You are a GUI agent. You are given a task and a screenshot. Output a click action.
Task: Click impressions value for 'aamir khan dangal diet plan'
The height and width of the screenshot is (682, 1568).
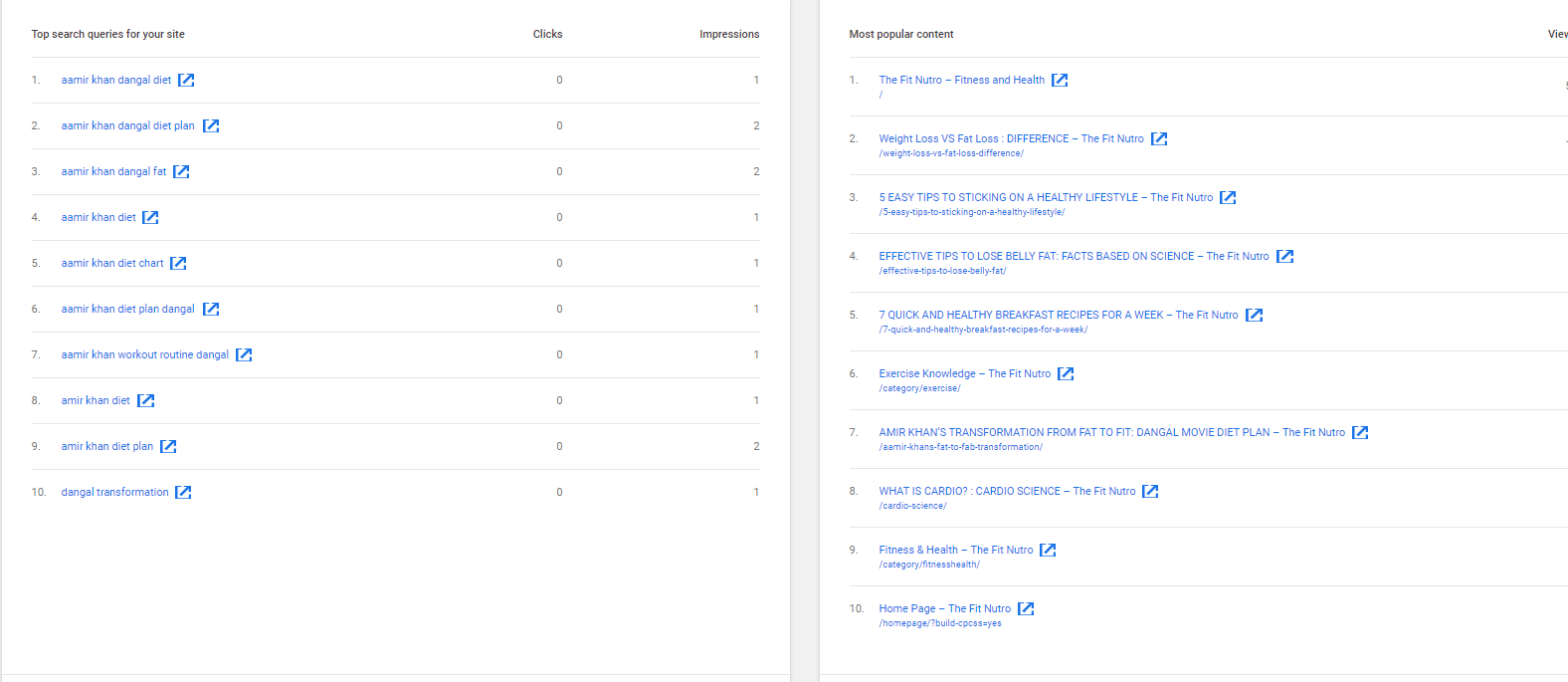coord(756,125)
